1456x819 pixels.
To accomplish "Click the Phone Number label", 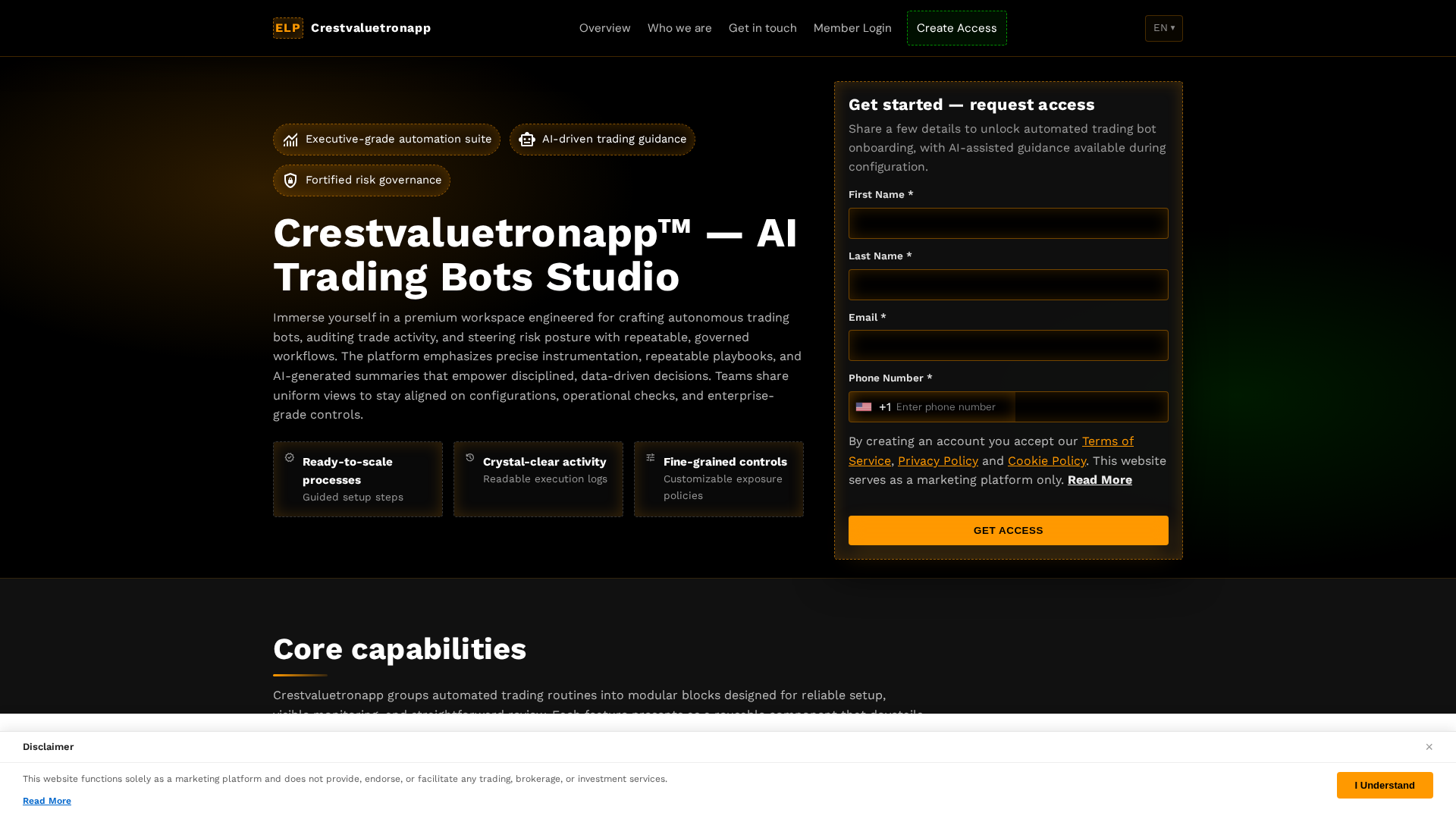I will click(890, 378).
